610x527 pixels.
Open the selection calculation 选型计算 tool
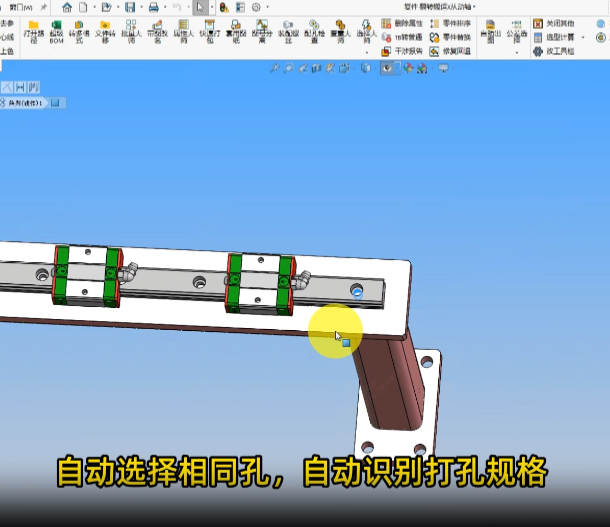[x=554, y=37]
